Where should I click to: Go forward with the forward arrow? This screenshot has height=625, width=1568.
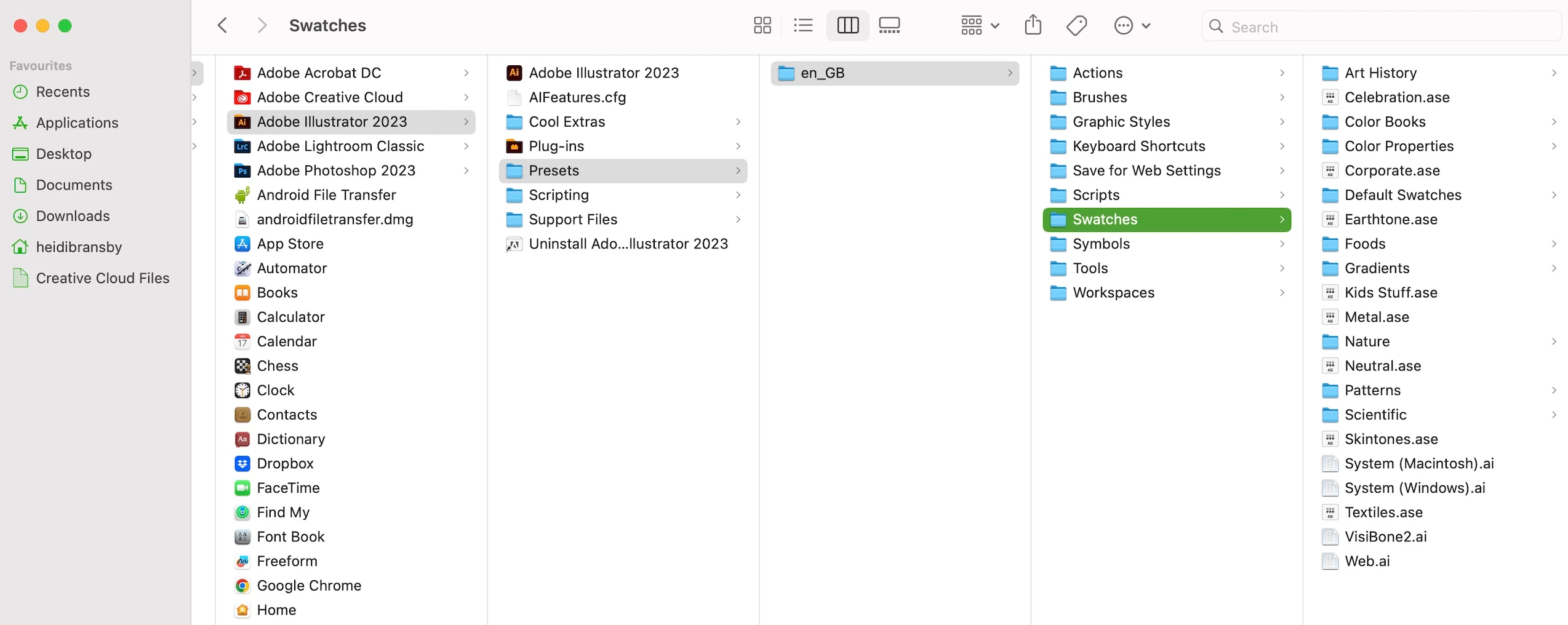[262, 26]
